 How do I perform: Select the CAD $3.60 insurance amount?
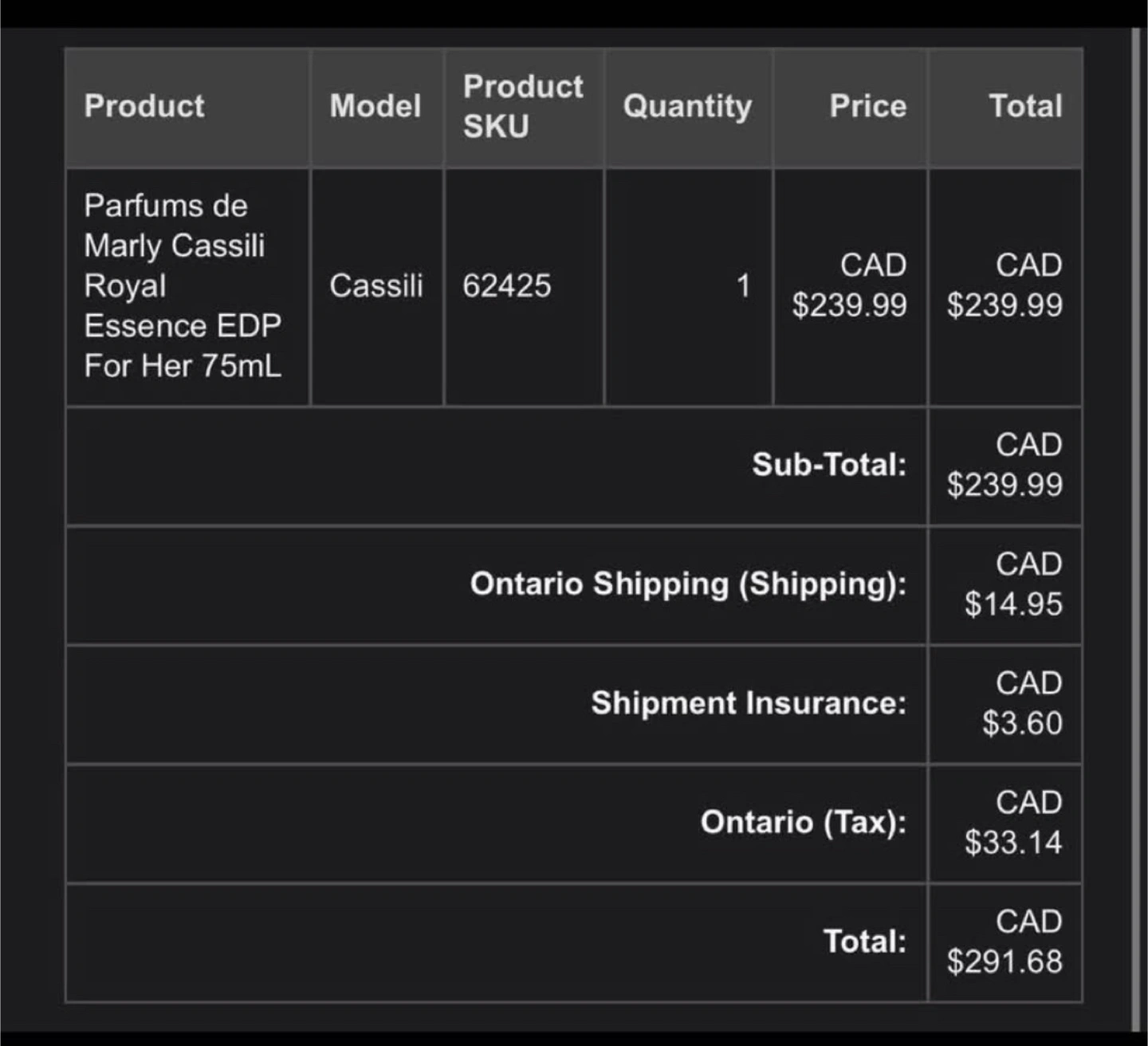point(1022,703)
